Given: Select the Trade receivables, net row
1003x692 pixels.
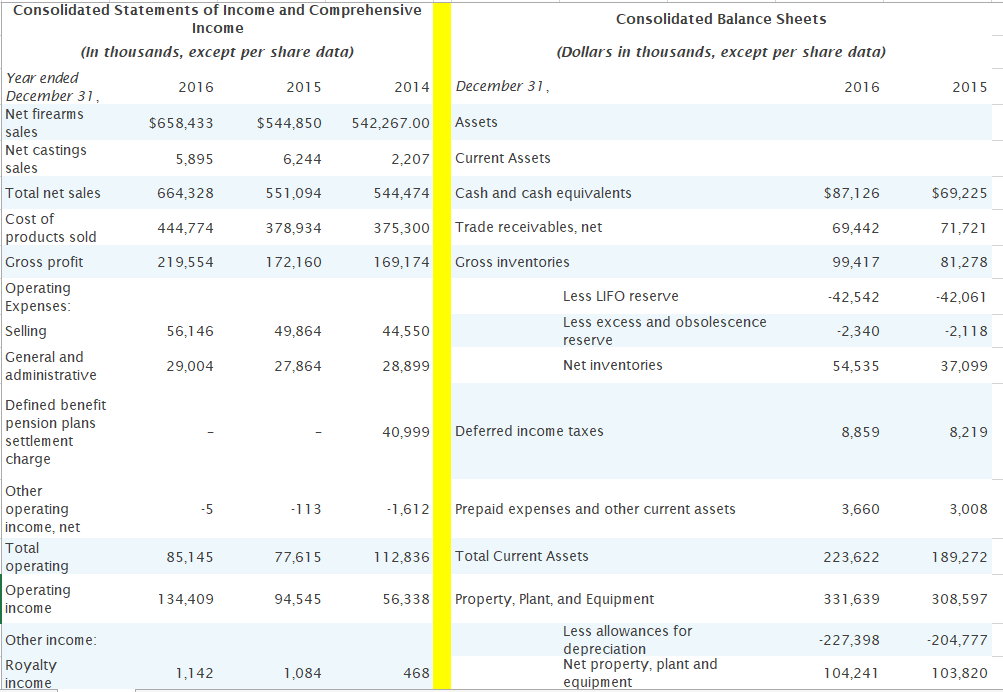Looking at the screenshot, I should (526, 227).
